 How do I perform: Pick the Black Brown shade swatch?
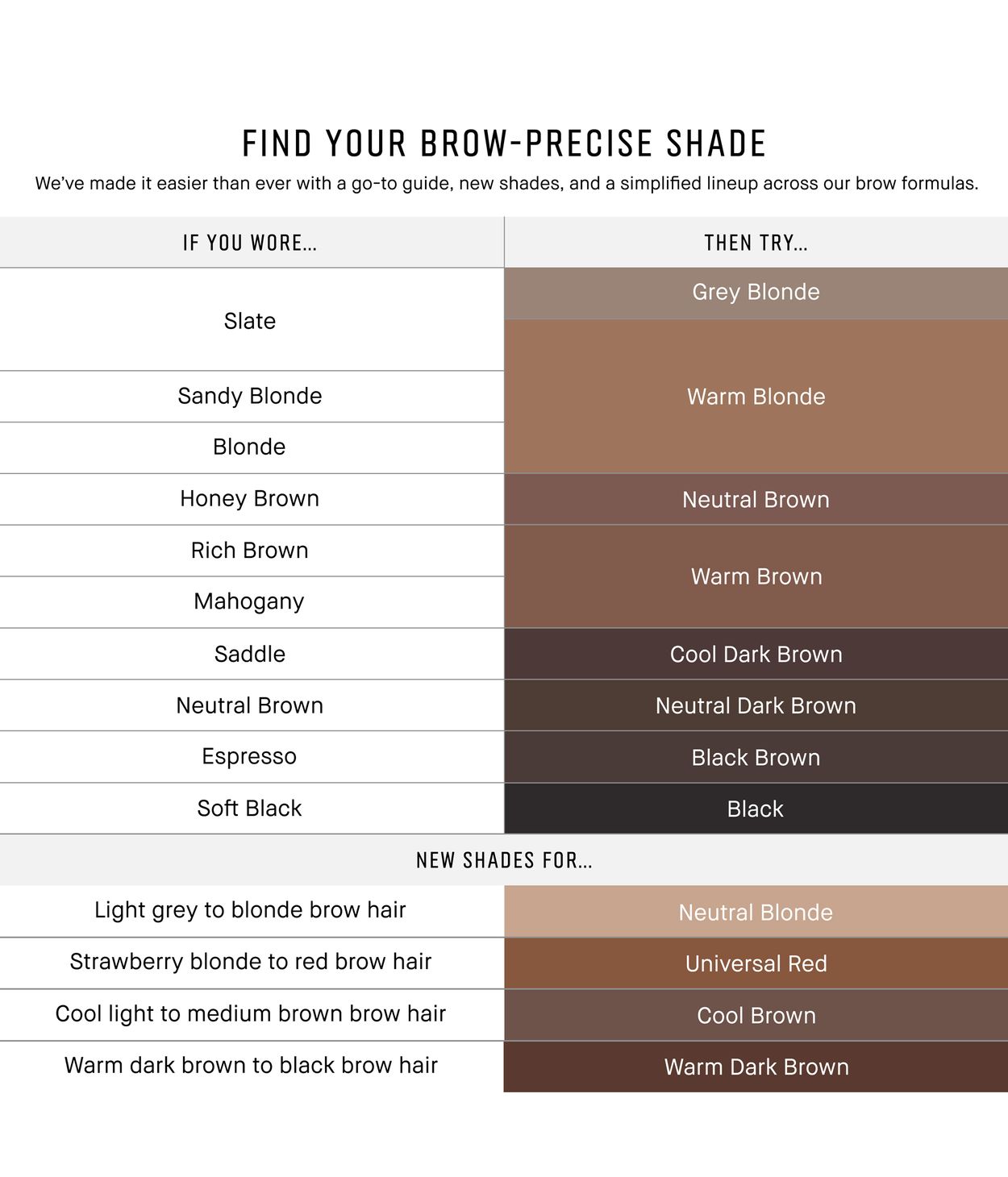[x=756, y=757]
